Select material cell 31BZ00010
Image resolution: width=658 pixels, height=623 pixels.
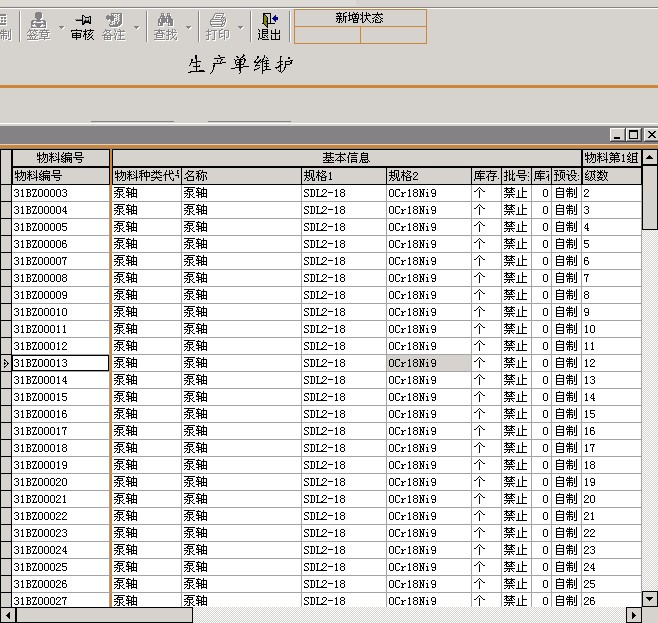coord(60,312)
